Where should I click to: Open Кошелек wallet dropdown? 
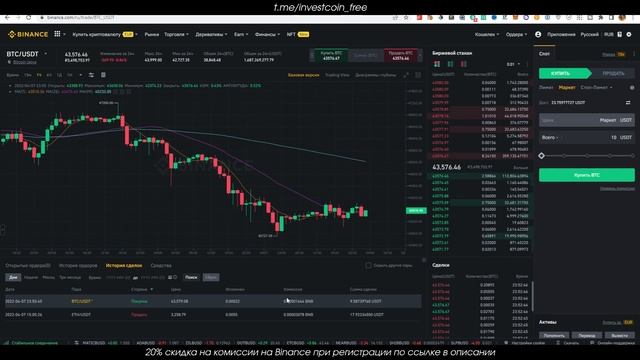click(487, 34)
